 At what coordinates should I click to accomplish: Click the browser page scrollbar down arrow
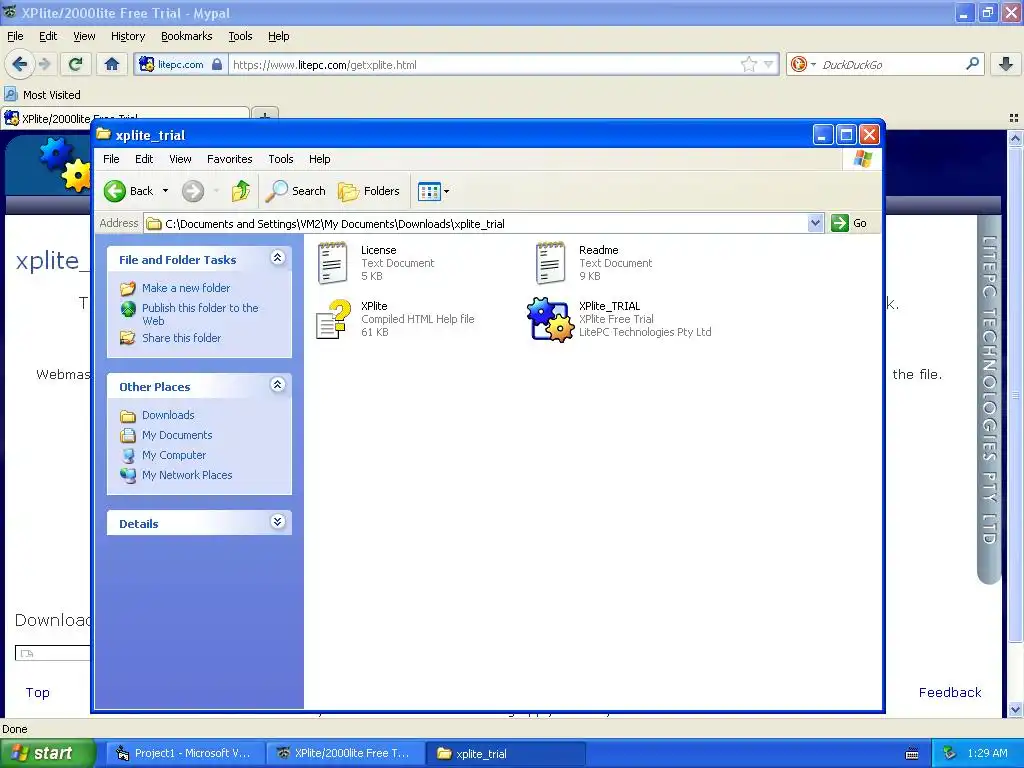(x=1015, y=709)
